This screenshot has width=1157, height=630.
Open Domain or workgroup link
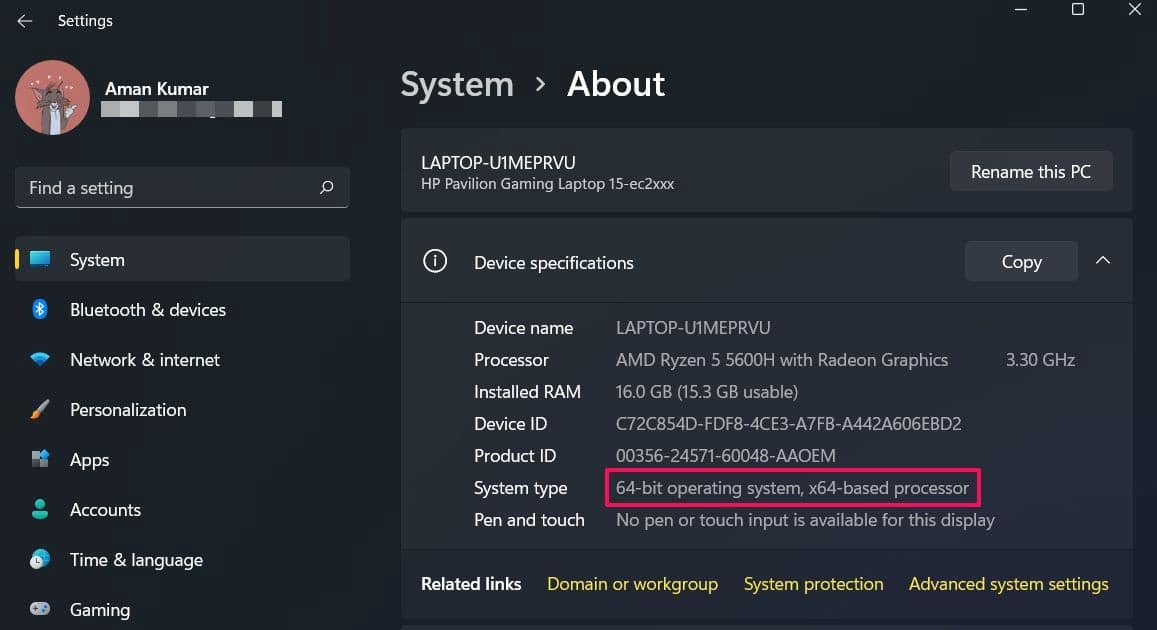click(632, 584)
